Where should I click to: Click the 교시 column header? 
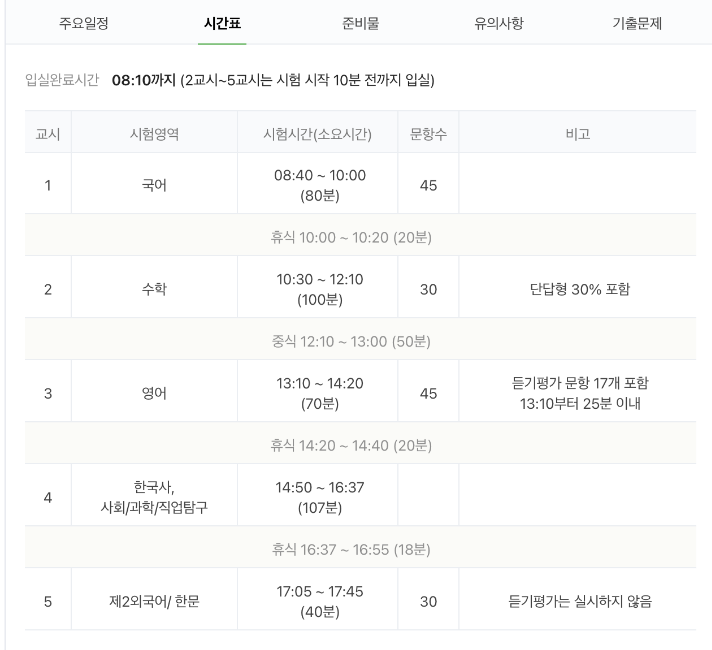coord(48,133)
